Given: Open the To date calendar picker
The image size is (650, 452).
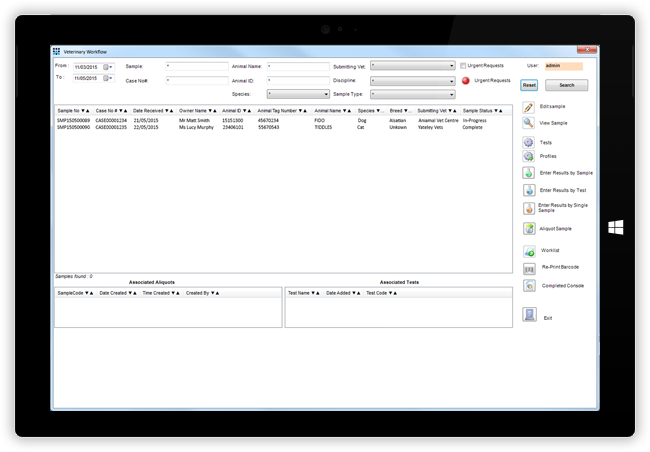Looking at the screenshot, I should coord(108,78).
